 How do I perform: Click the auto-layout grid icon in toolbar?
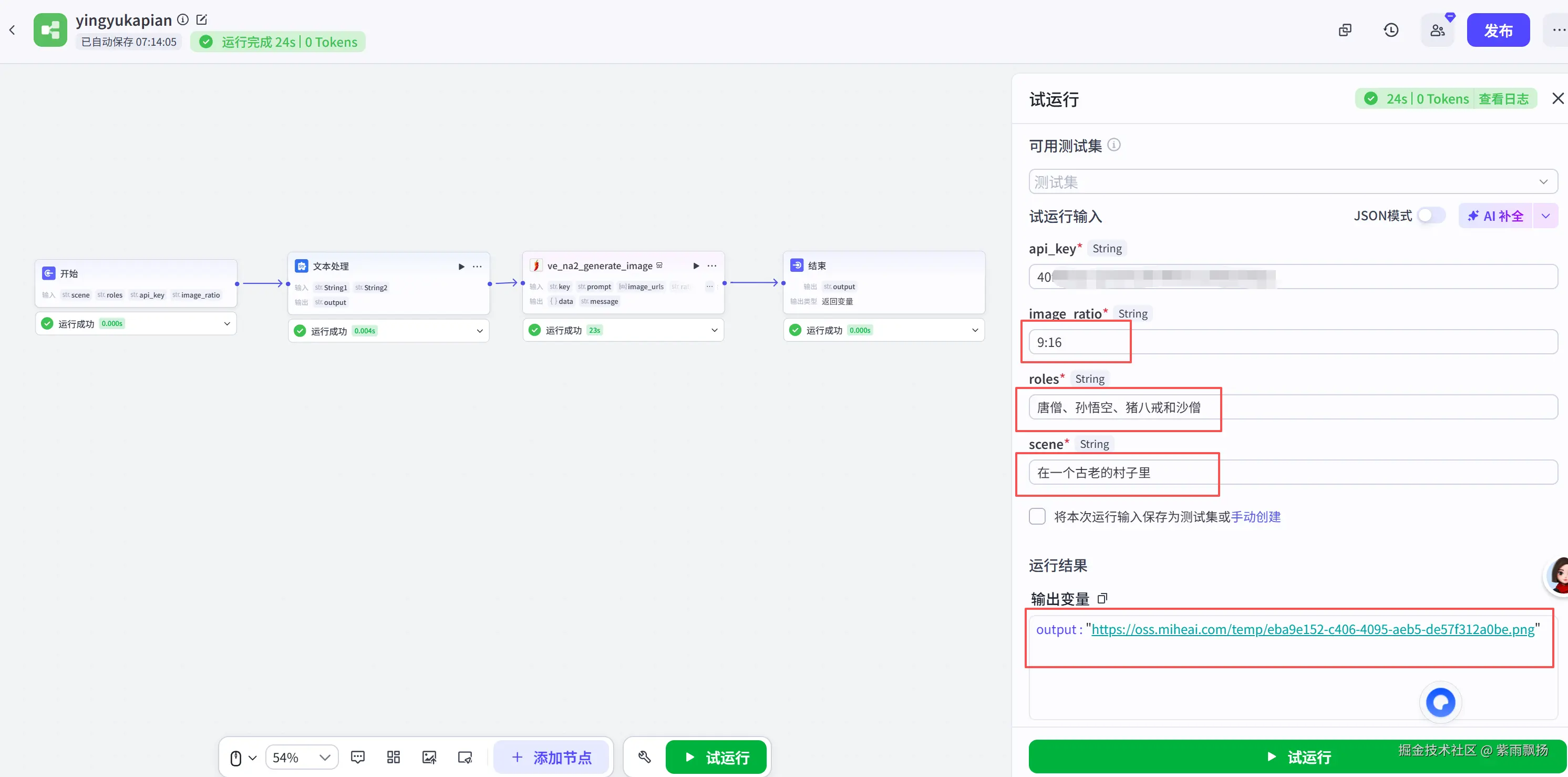click(393, 757)
